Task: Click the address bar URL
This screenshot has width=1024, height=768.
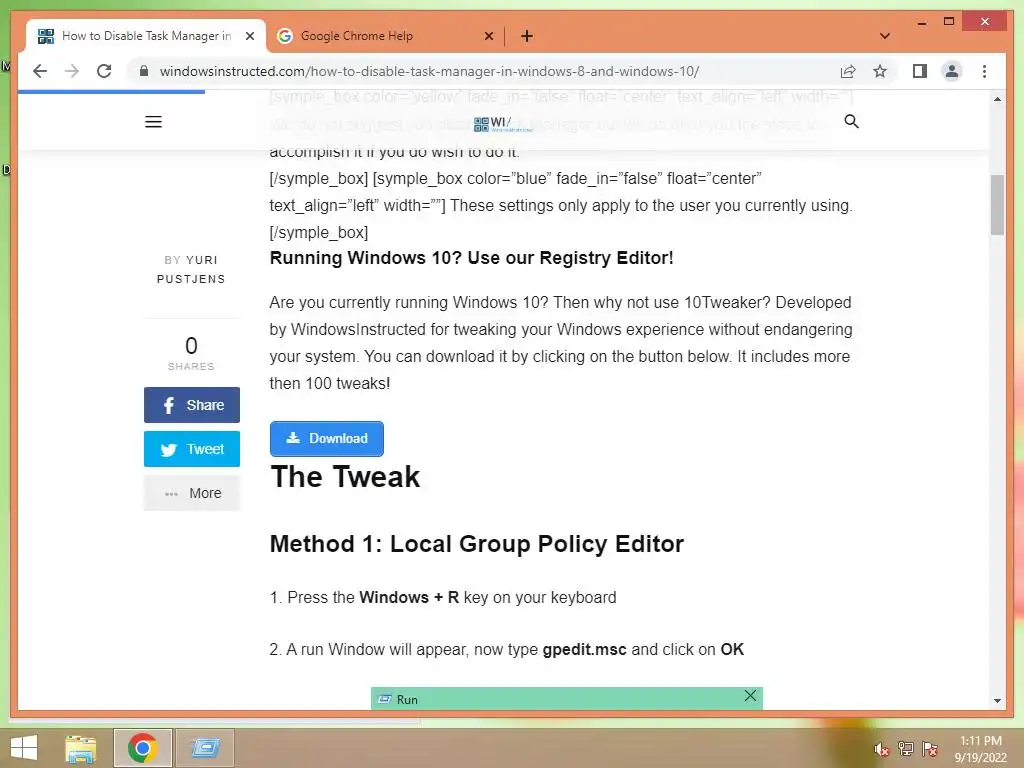Action: click(429, 71)
